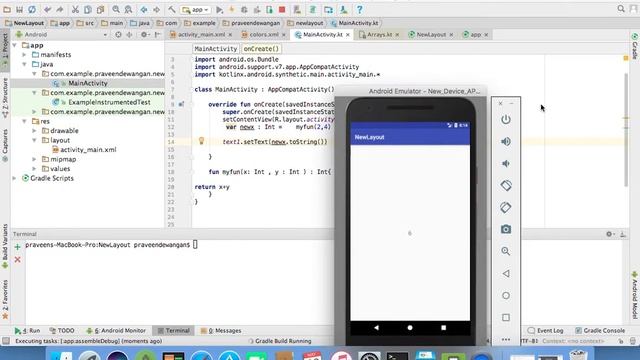Expand the Gradle Scripts node
This screenshot has width=640, height=360.
(15, 178)
